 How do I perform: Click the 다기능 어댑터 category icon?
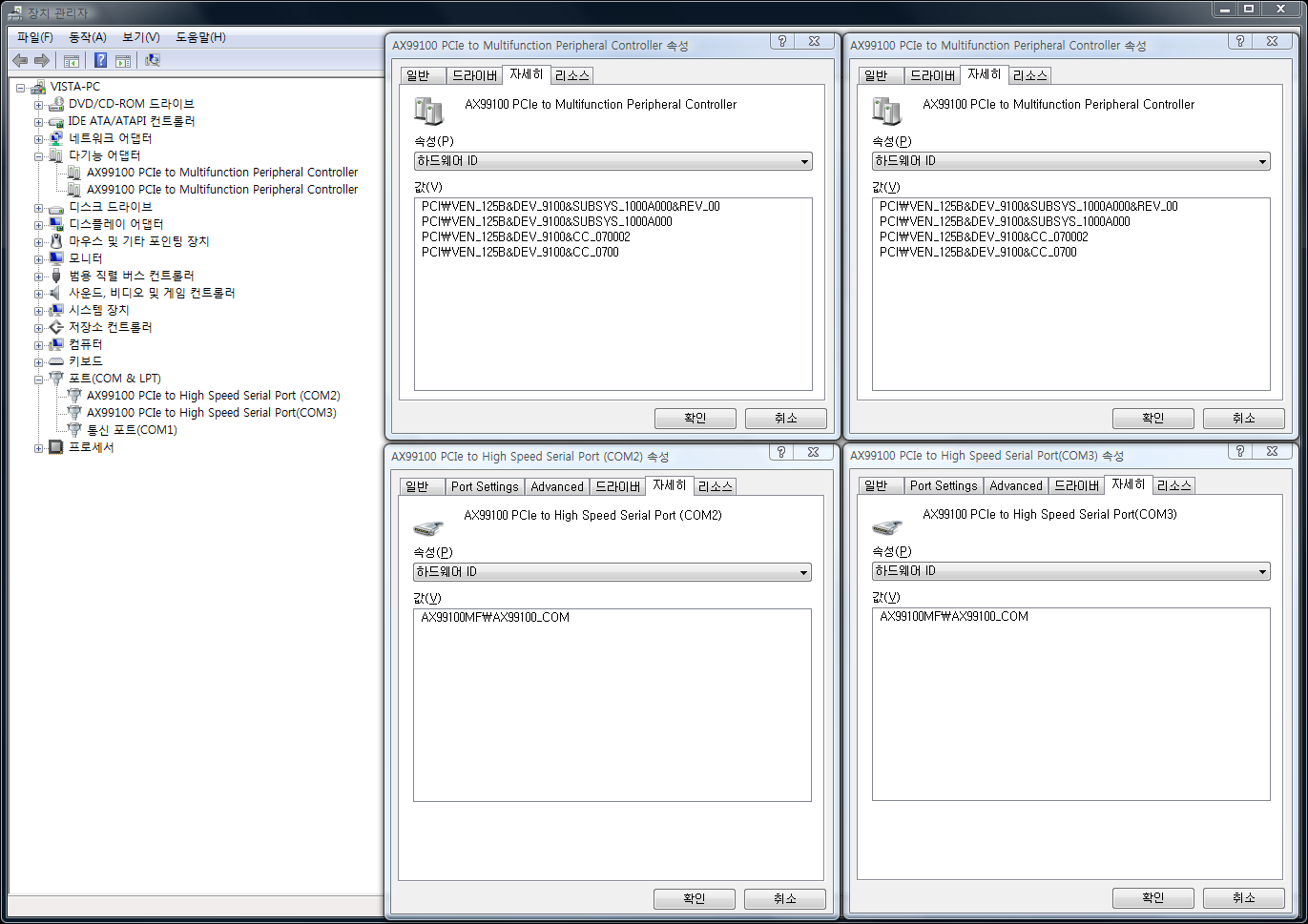point(56,155)
